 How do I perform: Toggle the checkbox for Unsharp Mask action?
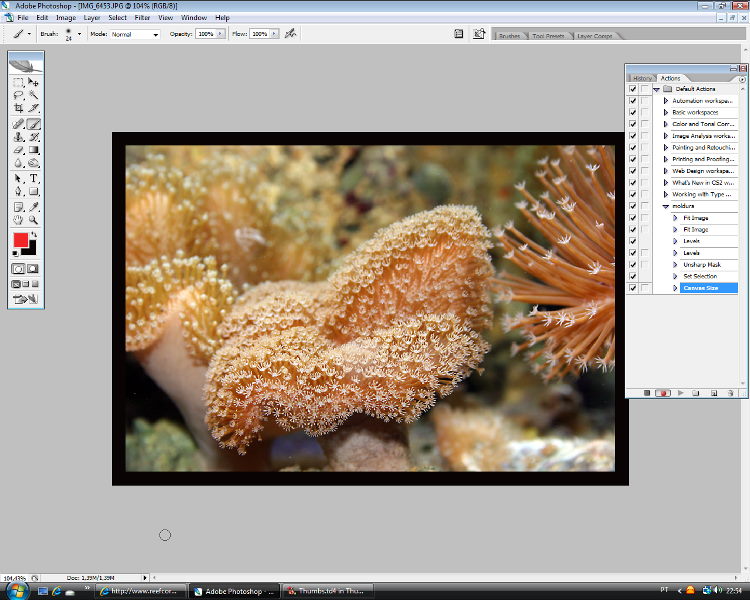click(x=632, y=265)
